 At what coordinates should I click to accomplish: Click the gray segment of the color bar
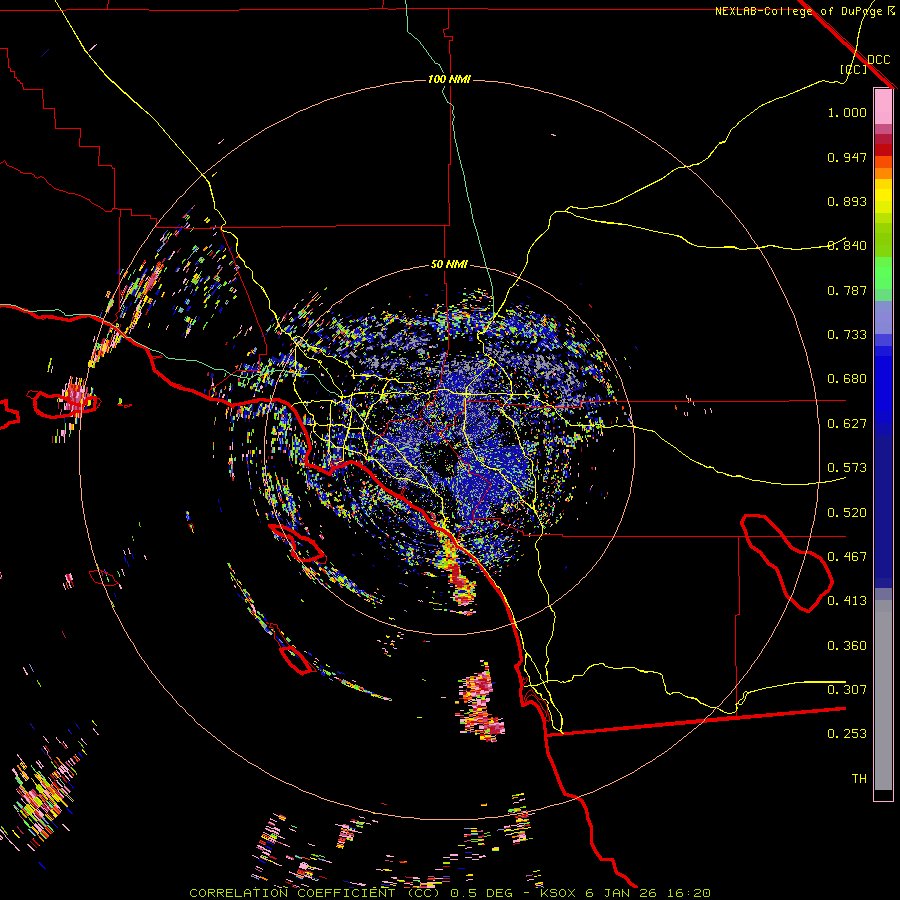pyautogui.click(x=883, y=695)
